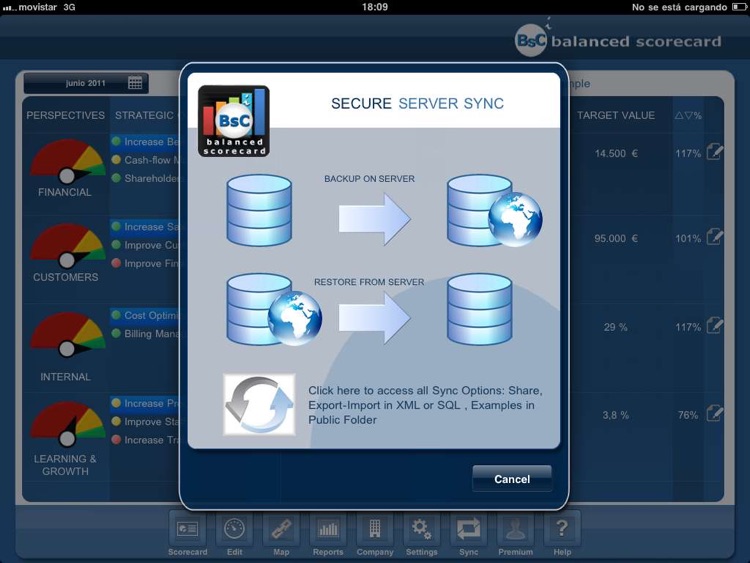Open the Premium tab in bottom toolbar
The width and height of the screenshot is (750, 563).
click(x=516, y=535)
